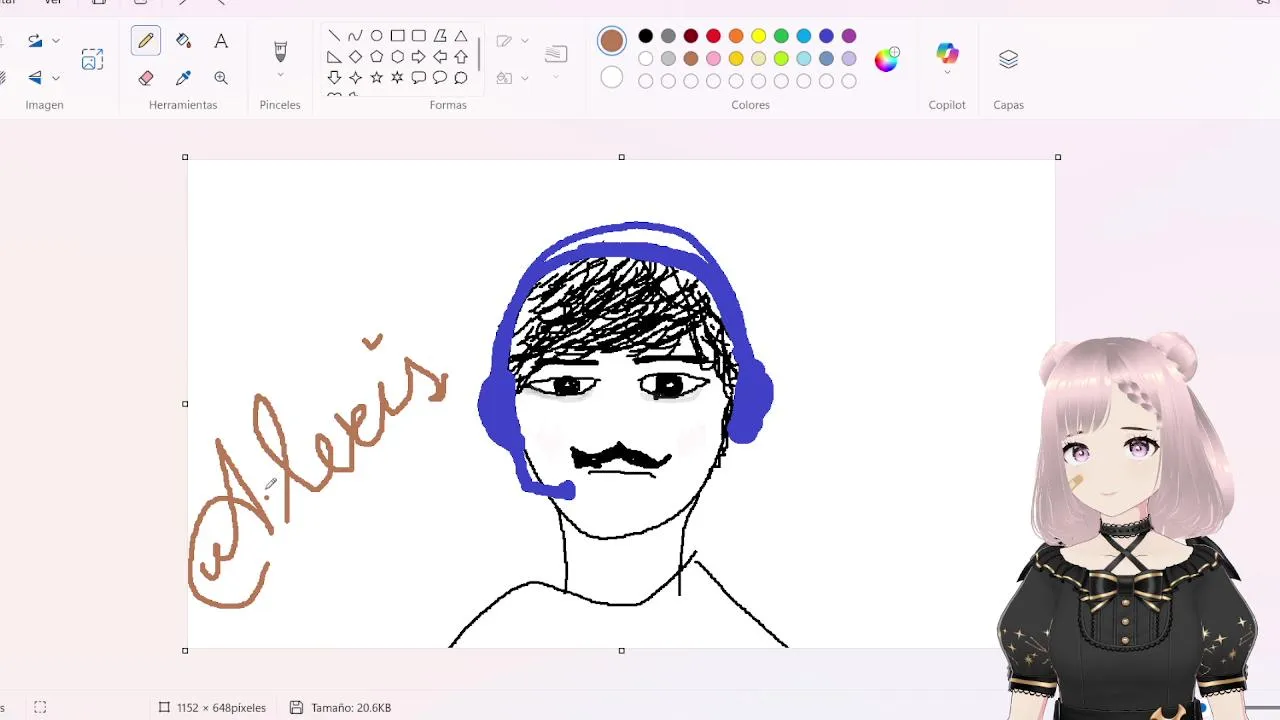The width and height of the screenshot is (1280, 720).
Task: Open the Copilot dropdown menu
Action: click(947, 74)
